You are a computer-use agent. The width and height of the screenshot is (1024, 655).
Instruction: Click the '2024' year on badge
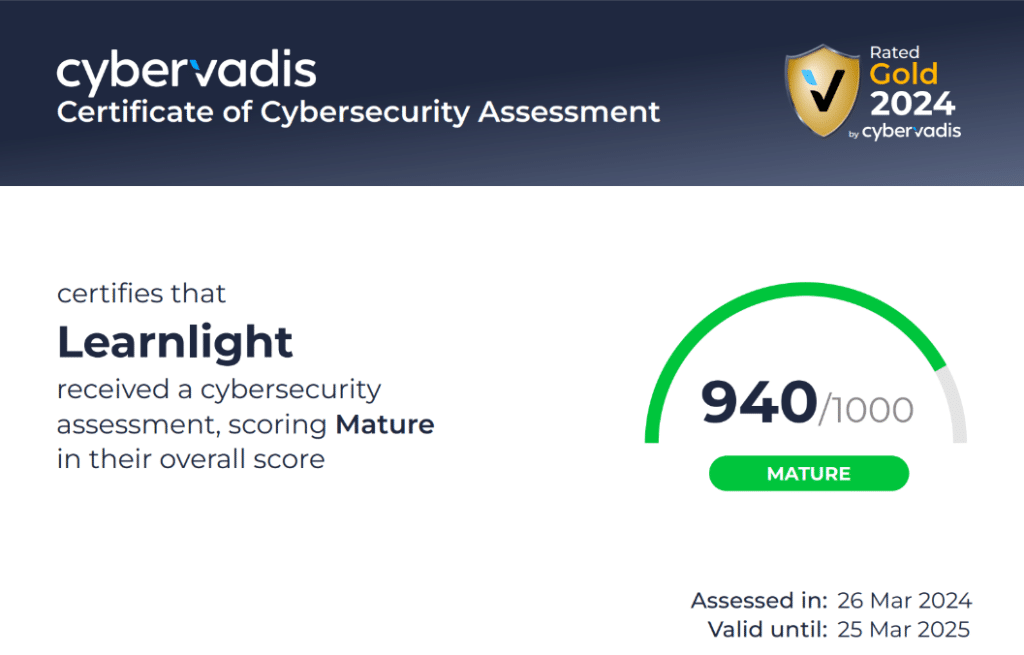point(912,103)
